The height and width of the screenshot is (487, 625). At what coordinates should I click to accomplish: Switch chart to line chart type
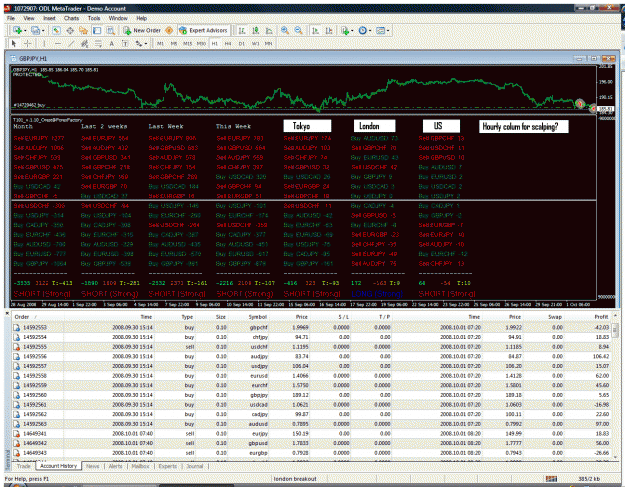pyautogui.click(x=269, y=30)
